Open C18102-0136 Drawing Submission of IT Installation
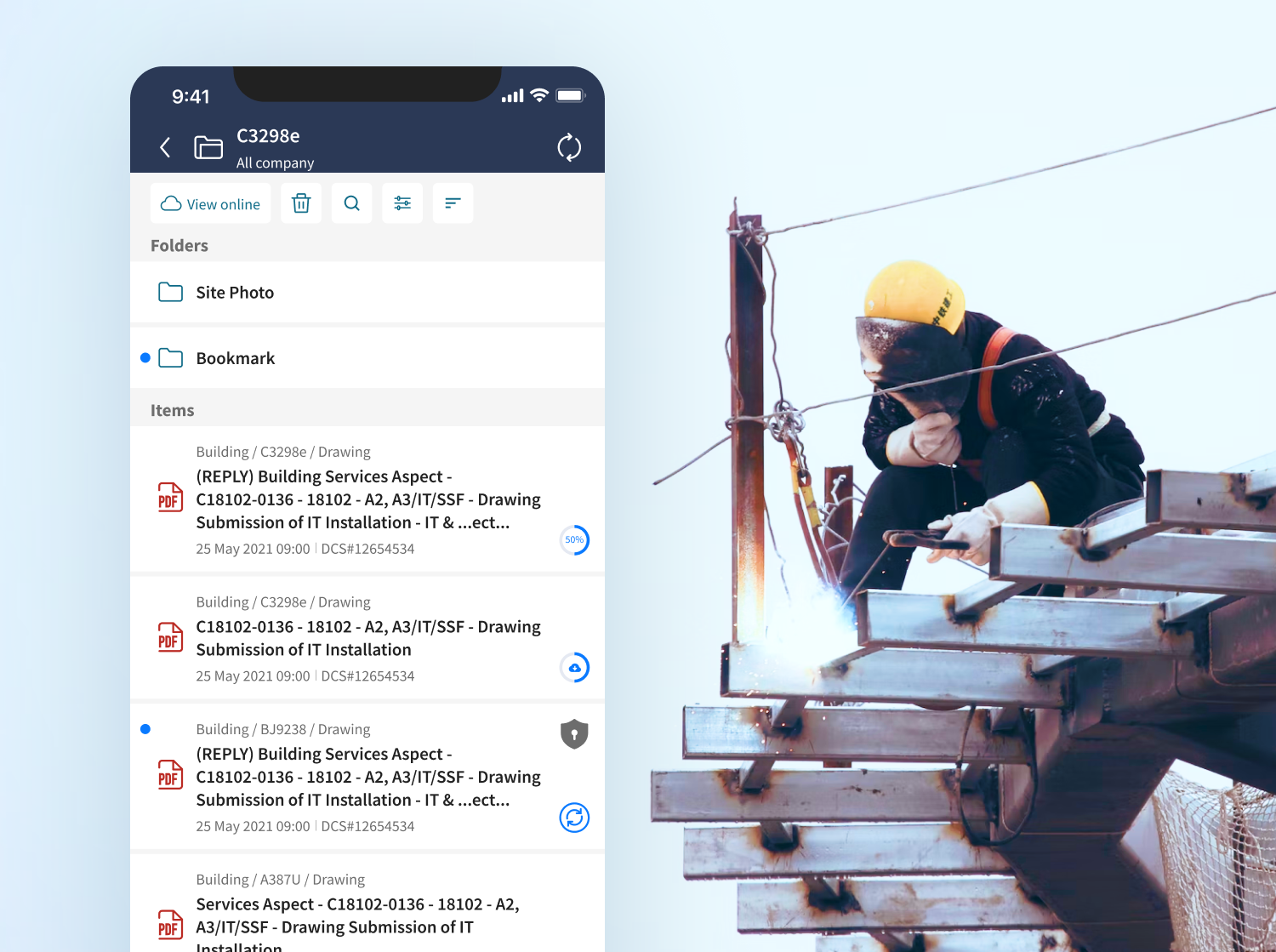The height and width of the screenshot is (952, 1276). (x=367, y=638)
